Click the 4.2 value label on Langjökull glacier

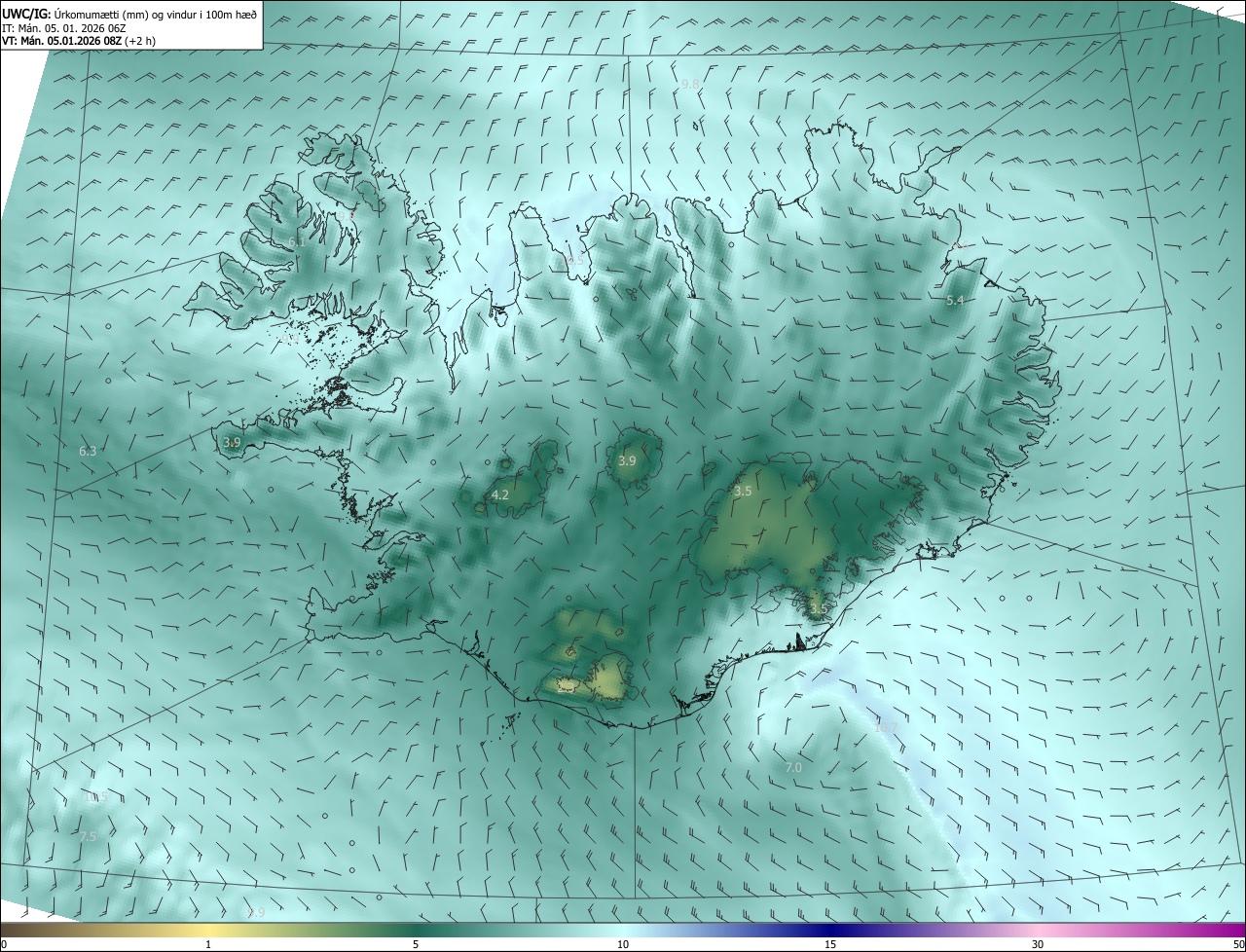(499, 495)
